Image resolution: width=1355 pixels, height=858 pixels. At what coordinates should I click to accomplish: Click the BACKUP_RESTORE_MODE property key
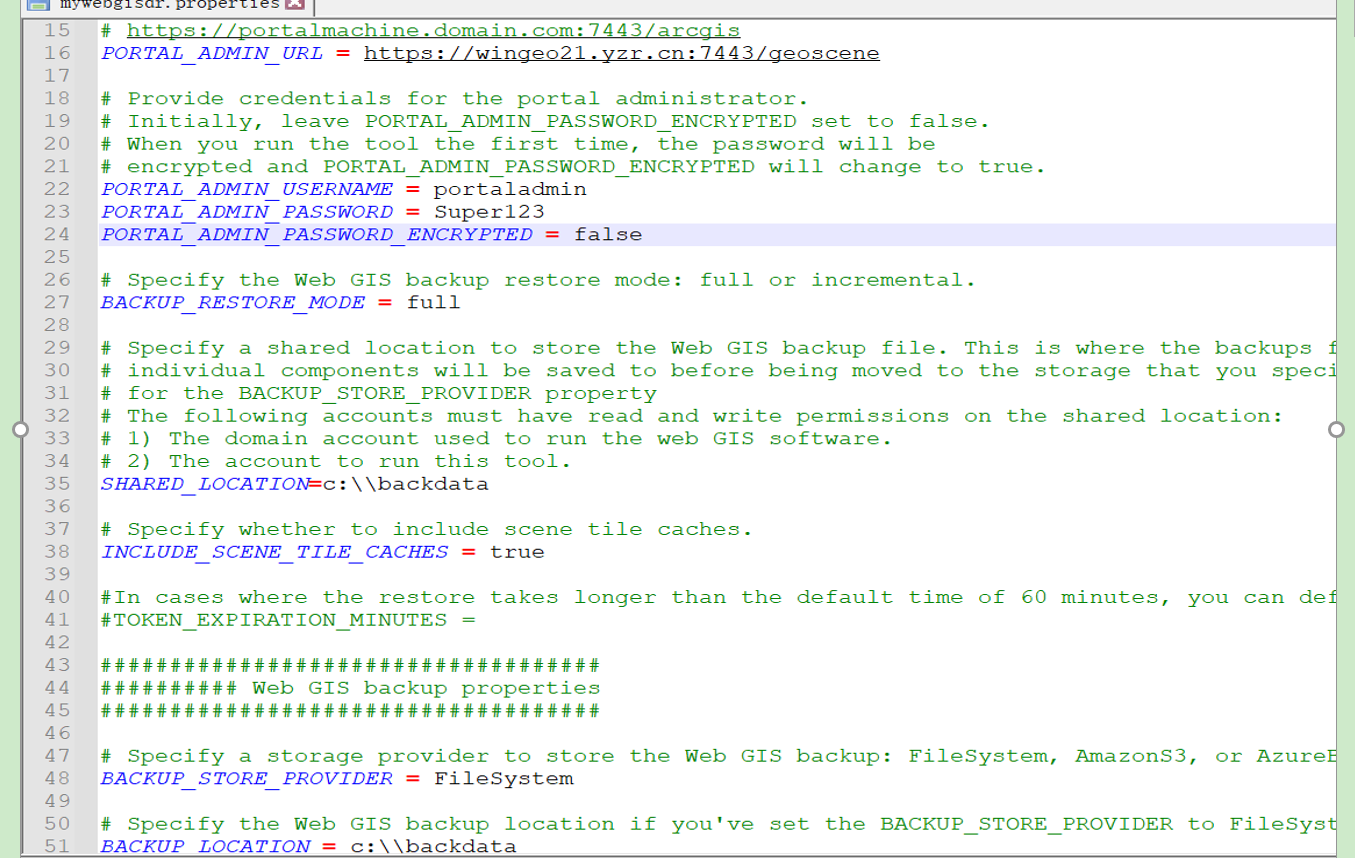pyautogui.click(x=233, y=302)
